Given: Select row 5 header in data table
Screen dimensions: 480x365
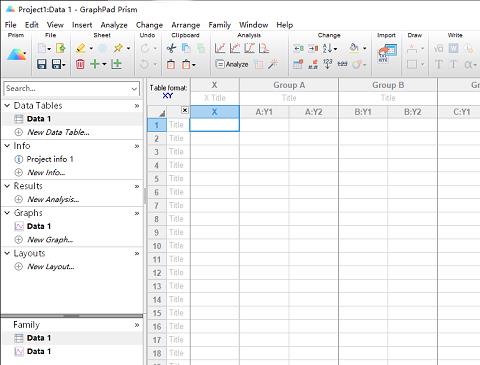Looking at the screenshot, I should (157, 179).
